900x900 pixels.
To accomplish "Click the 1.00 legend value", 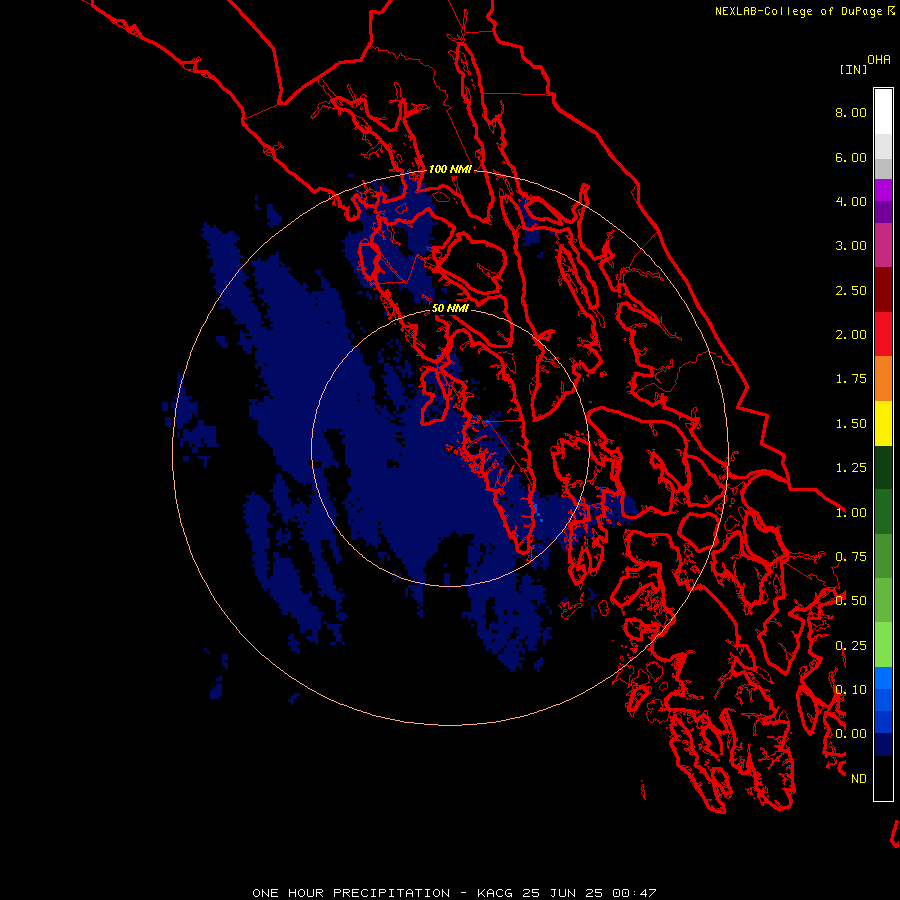I will click(851, 513).
